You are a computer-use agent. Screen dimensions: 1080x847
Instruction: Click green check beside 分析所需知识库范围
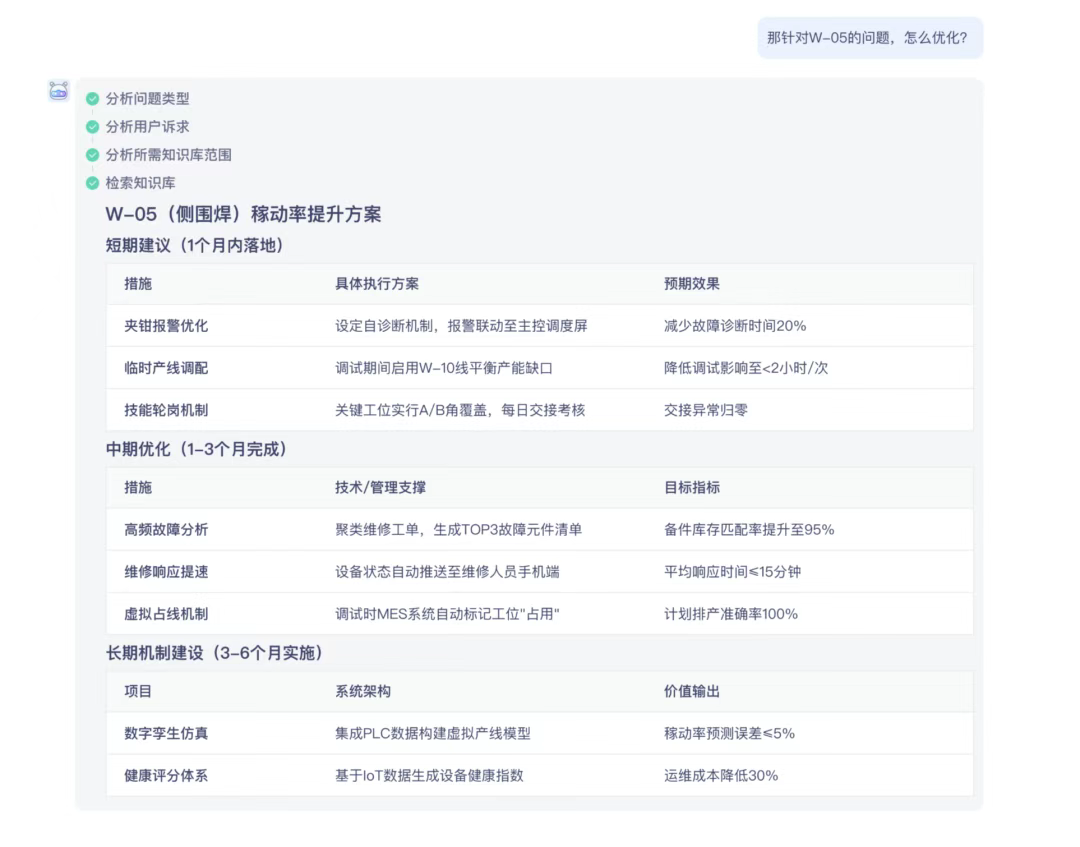92,156
